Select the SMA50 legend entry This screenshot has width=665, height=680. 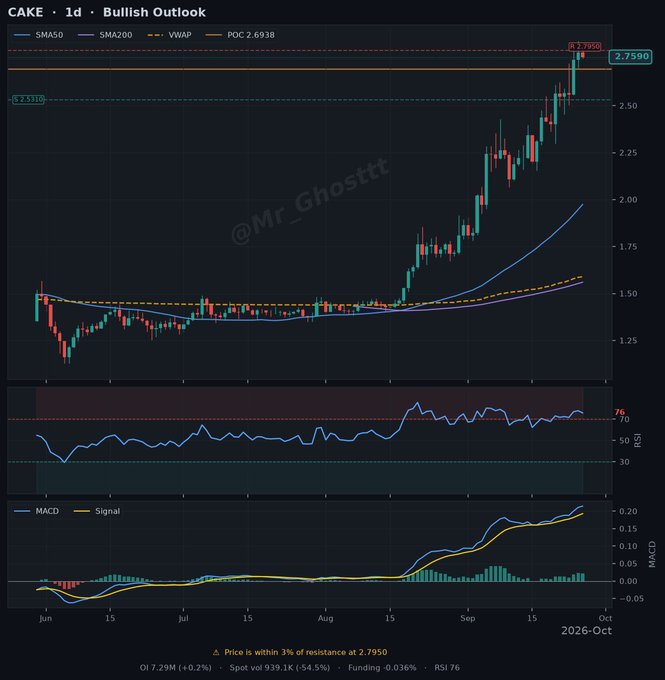(39, 35)
